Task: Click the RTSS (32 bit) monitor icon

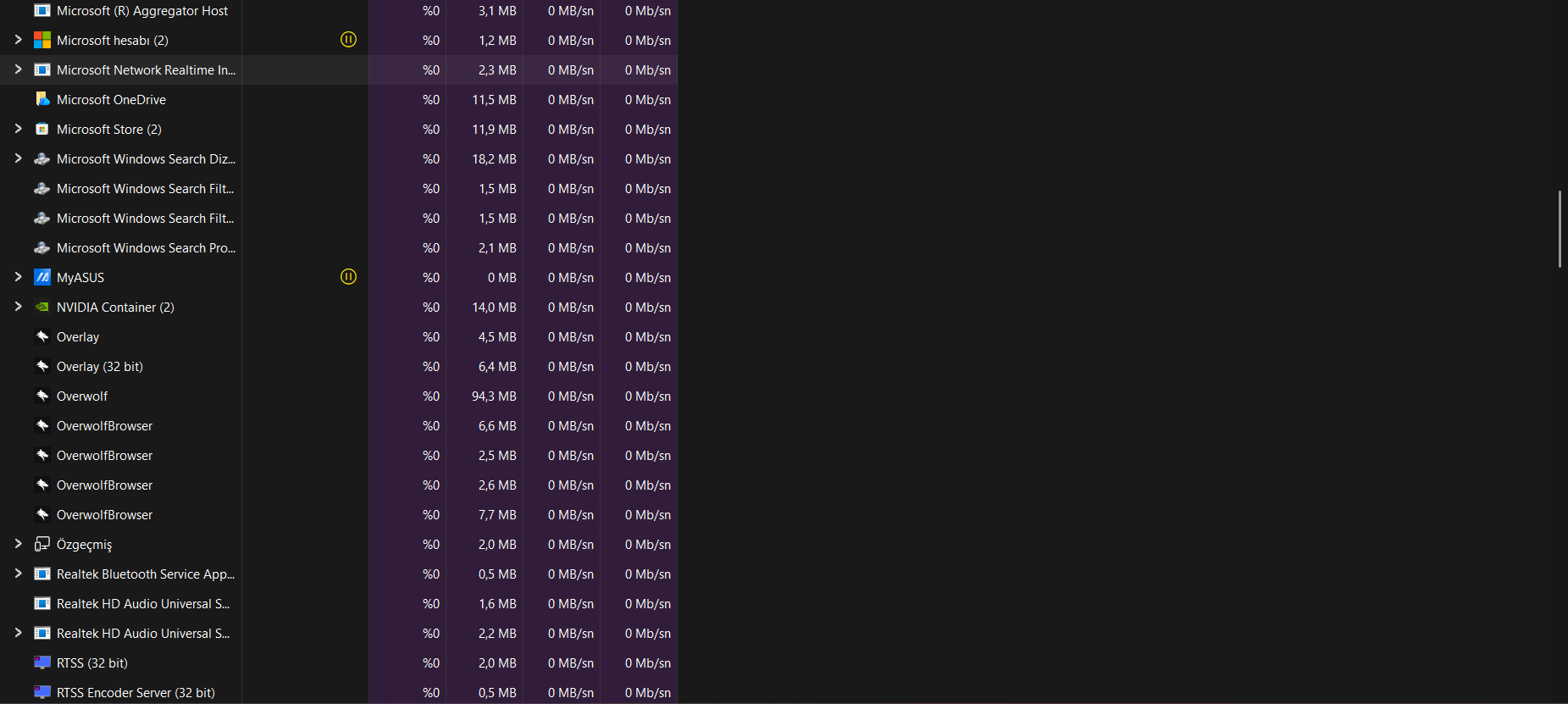Action: [42, 663]
